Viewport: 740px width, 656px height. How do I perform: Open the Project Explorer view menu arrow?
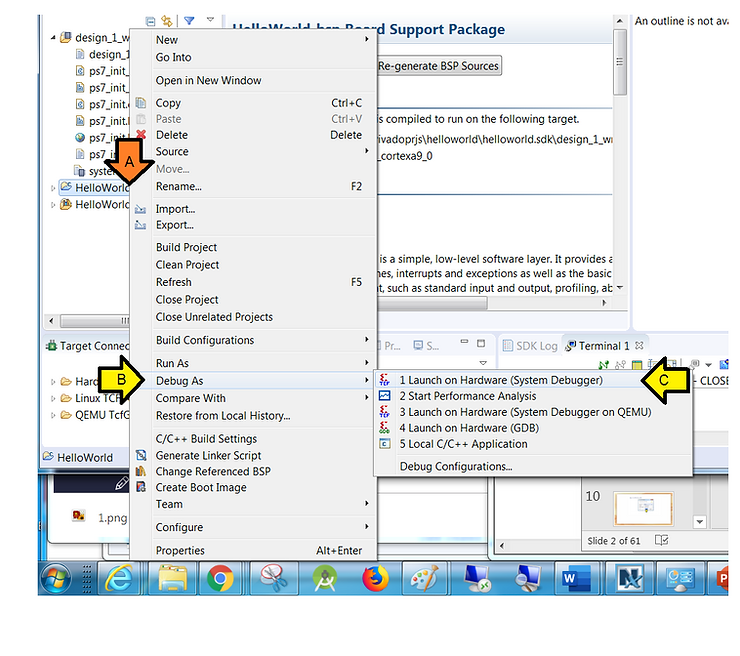[212, 20]
